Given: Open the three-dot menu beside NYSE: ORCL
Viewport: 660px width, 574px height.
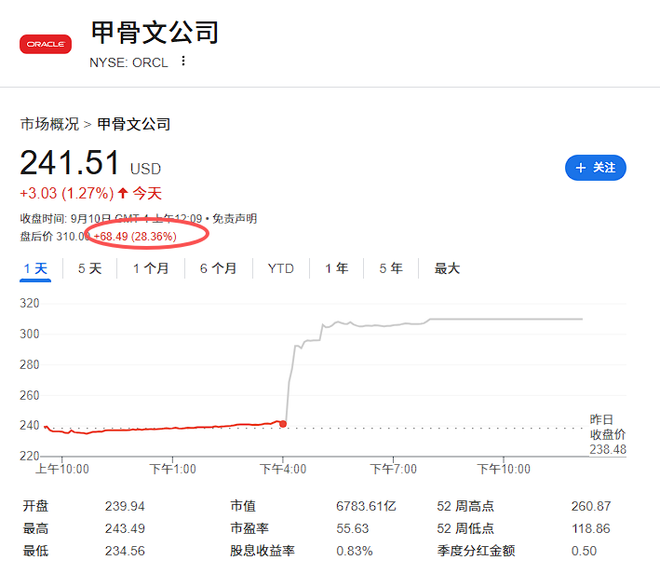Looking at the screenshot, I should pos(183,61).
